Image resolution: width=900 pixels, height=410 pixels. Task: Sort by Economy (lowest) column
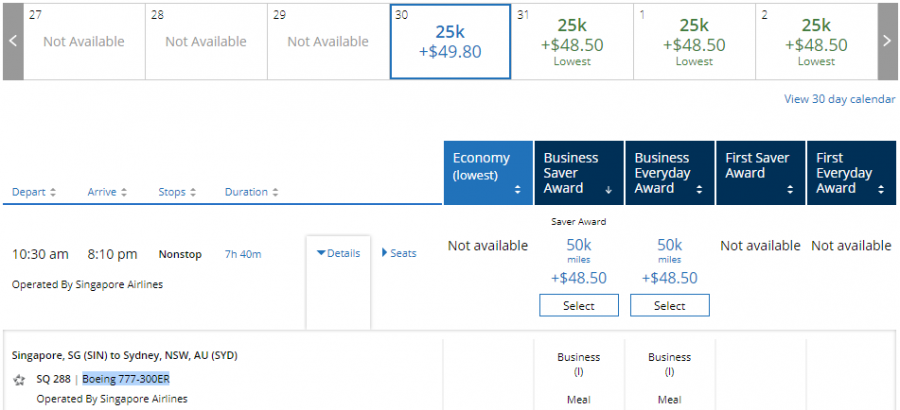point(487,173)
